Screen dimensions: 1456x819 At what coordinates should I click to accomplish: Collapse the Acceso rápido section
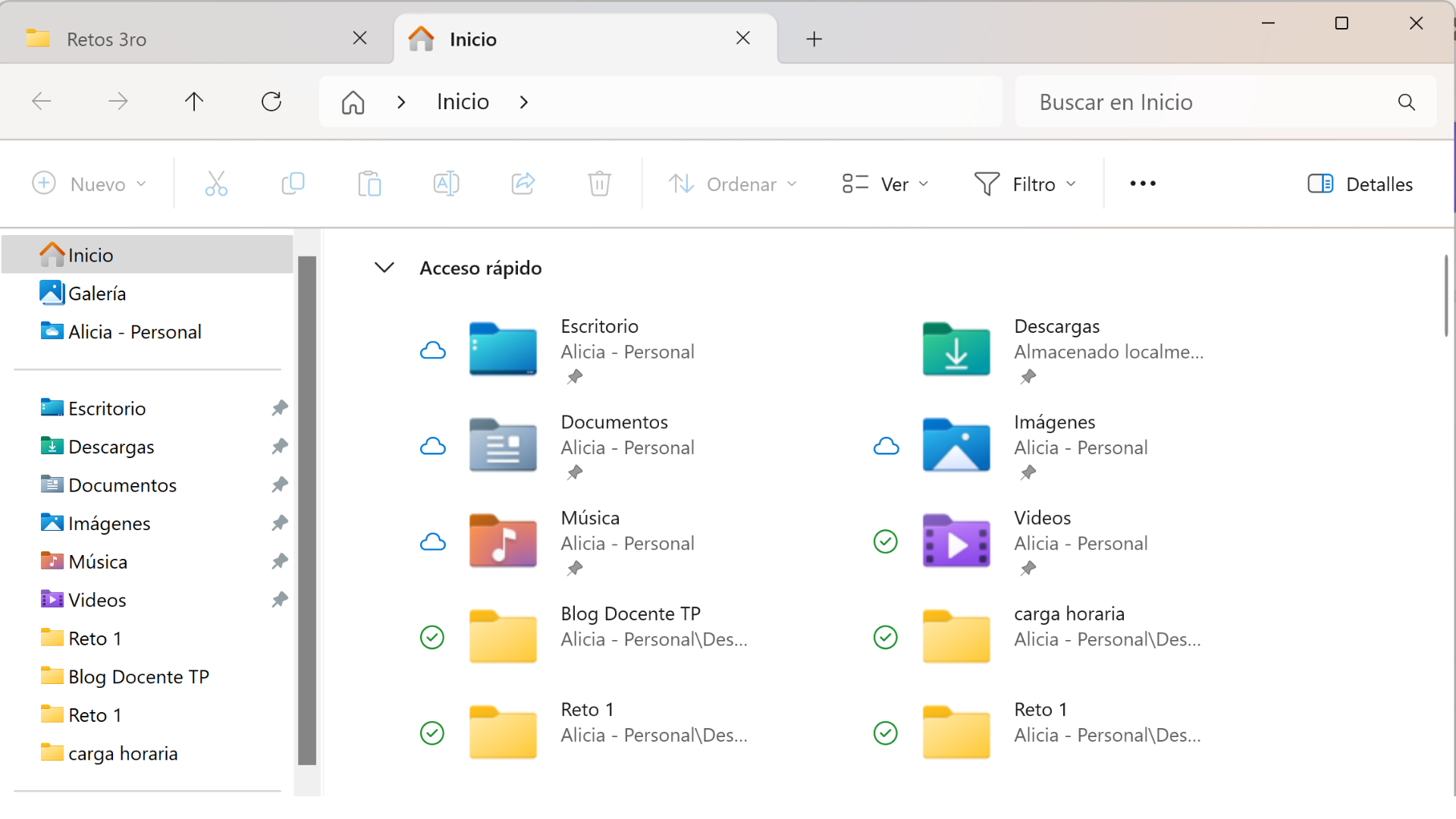384,268
